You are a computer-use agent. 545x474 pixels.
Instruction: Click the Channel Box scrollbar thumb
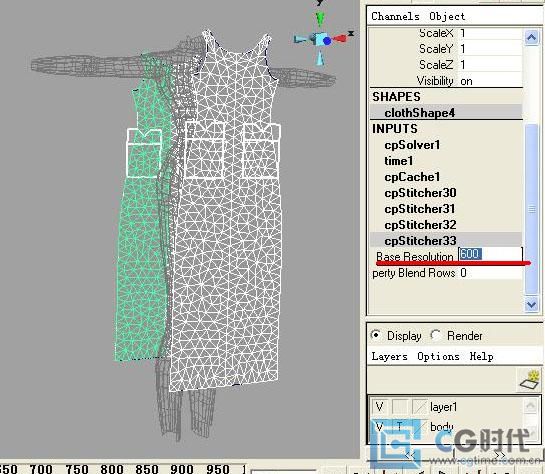(x=531, y=209)
